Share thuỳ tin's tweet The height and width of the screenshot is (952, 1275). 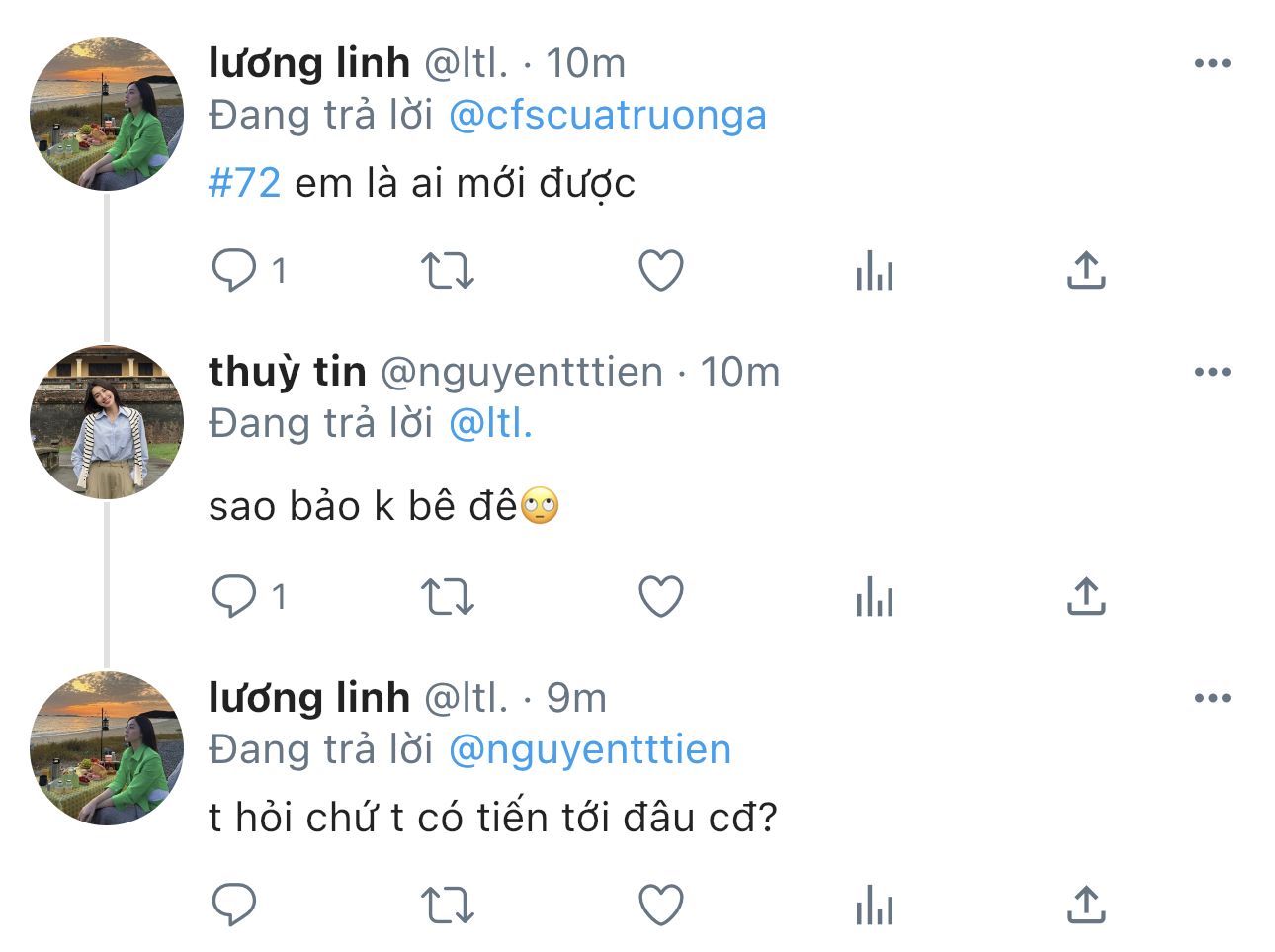(x=1086, y=597)
